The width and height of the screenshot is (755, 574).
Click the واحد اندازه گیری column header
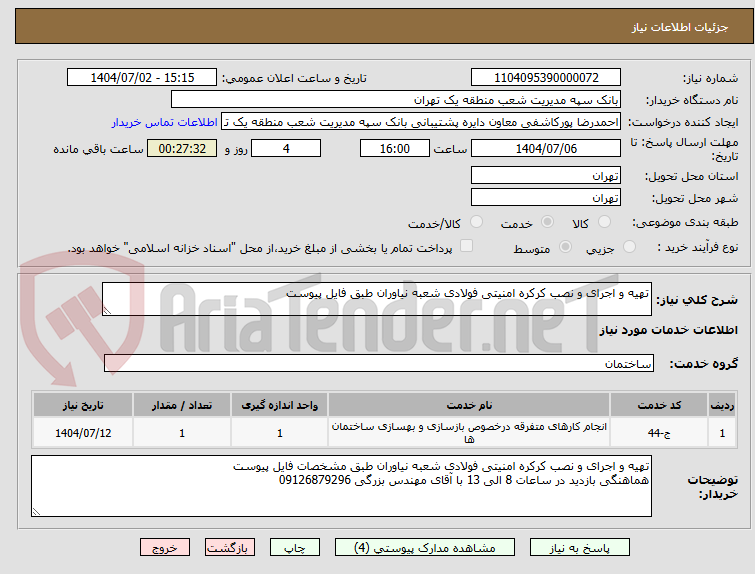click(279, 405)
